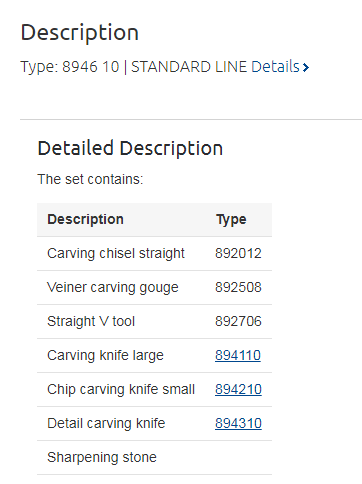Click the Veiner carving gouge cell
Viewport: 362px width, 484px height.
(x=113, y=287)
